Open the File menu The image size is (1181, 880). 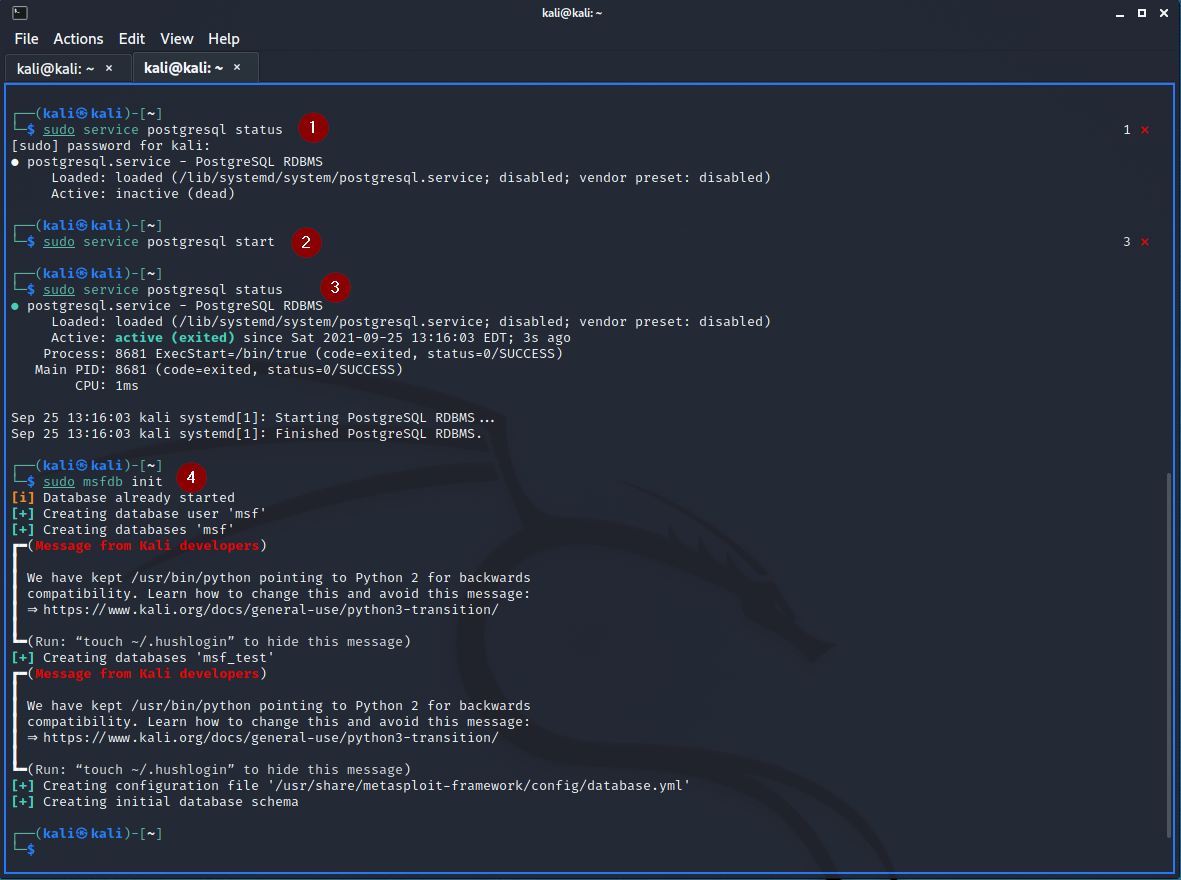pyautogui.click(x=26, y=39)
